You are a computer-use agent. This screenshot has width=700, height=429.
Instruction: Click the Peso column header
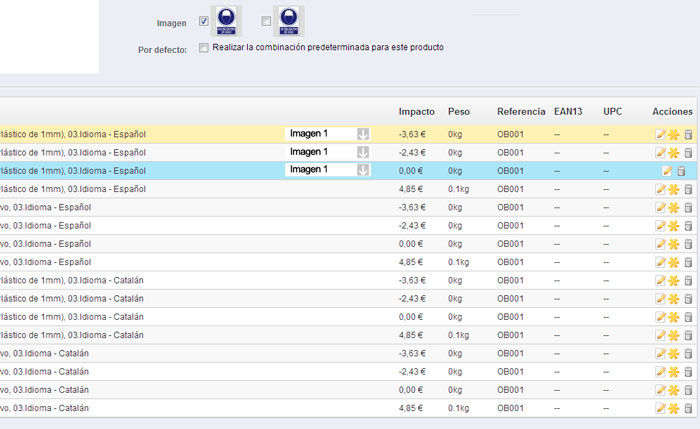[x=458, y=112]
